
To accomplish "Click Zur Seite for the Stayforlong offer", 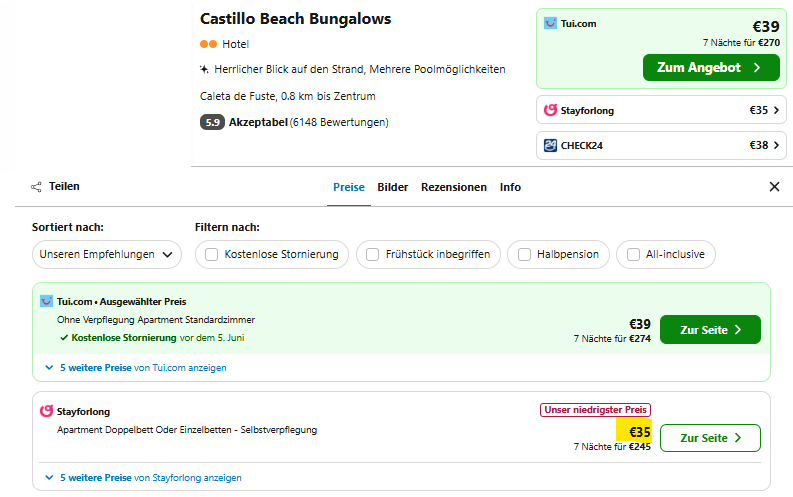I will tap(710, 438).
